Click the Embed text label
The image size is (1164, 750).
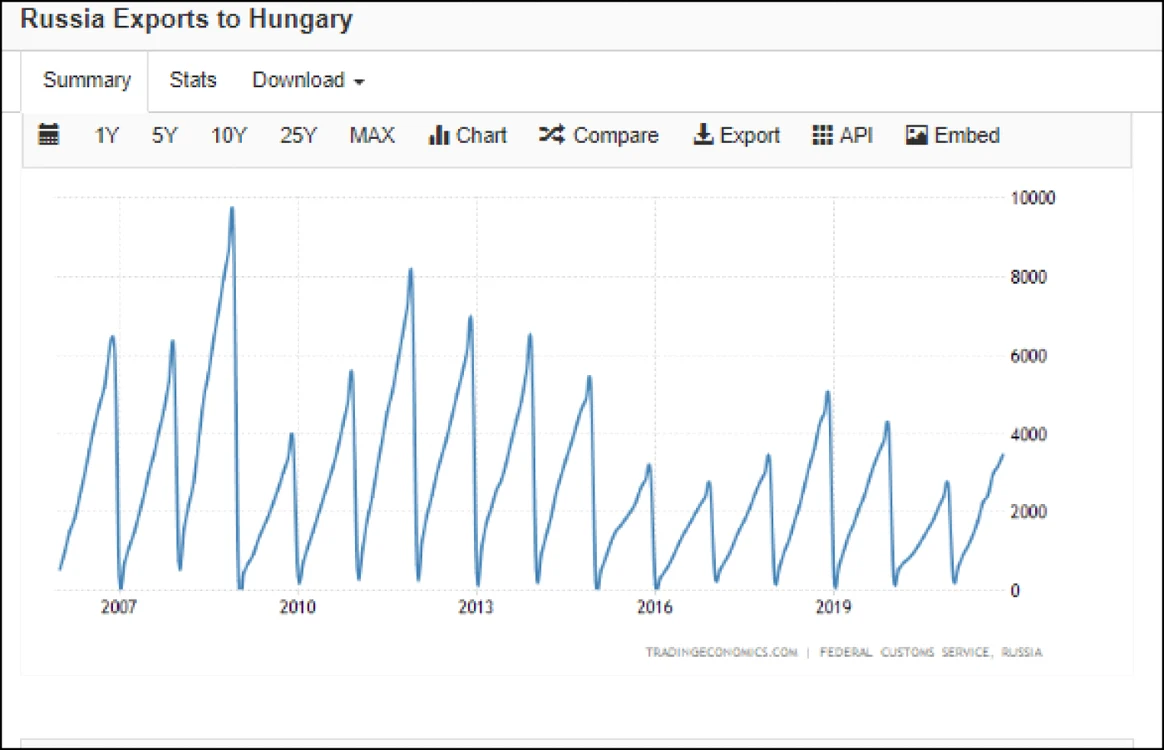coord(967,135)
